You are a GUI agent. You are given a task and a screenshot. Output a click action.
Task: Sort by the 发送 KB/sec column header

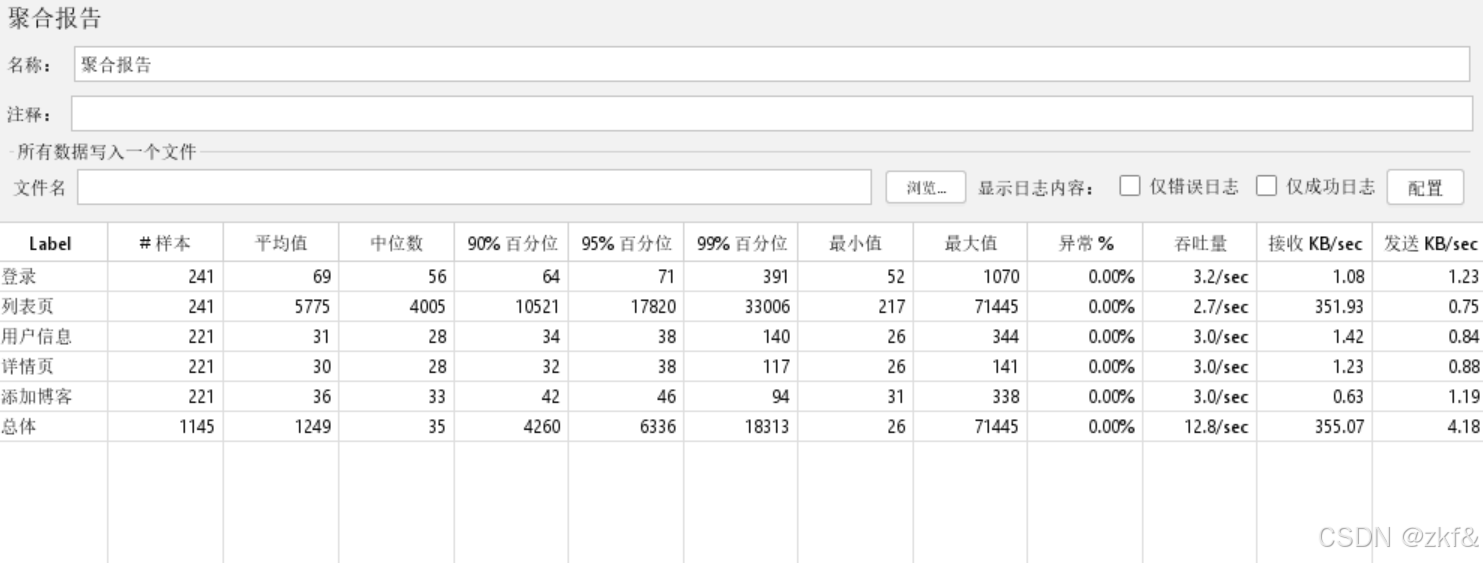click(x=1430, y=244)
